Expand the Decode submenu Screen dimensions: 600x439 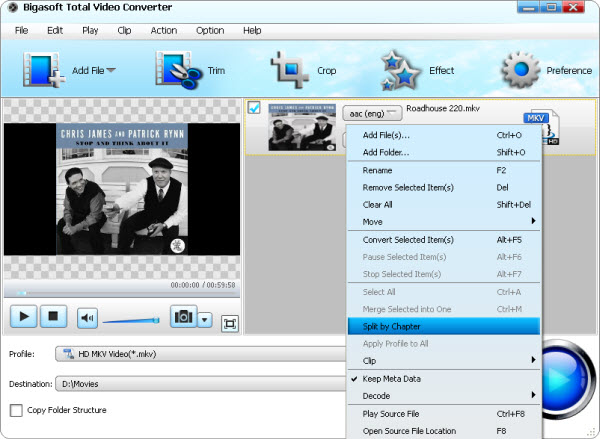(443, 396)
